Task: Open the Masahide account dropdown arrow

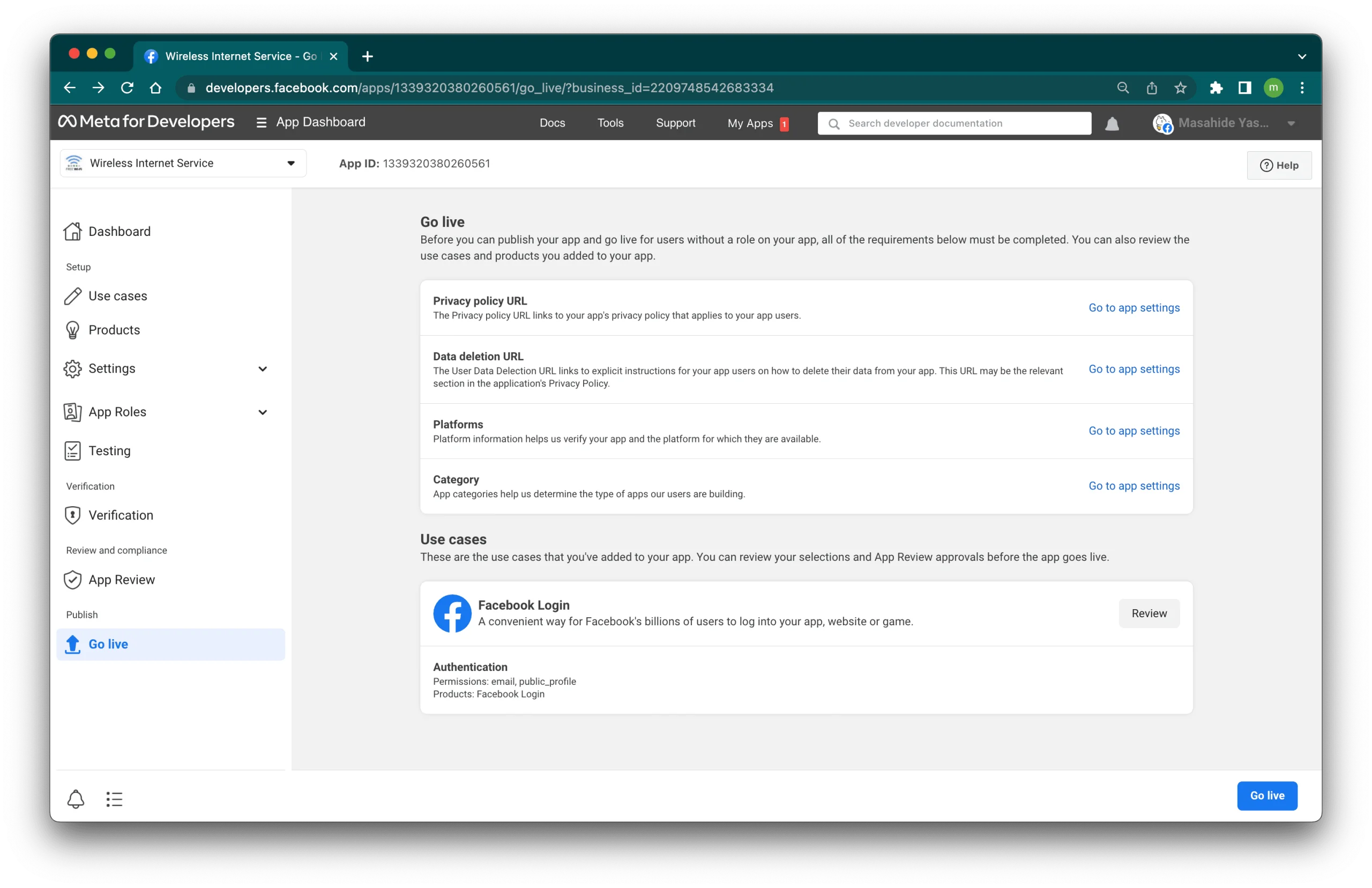Action: pos(1291,123)
